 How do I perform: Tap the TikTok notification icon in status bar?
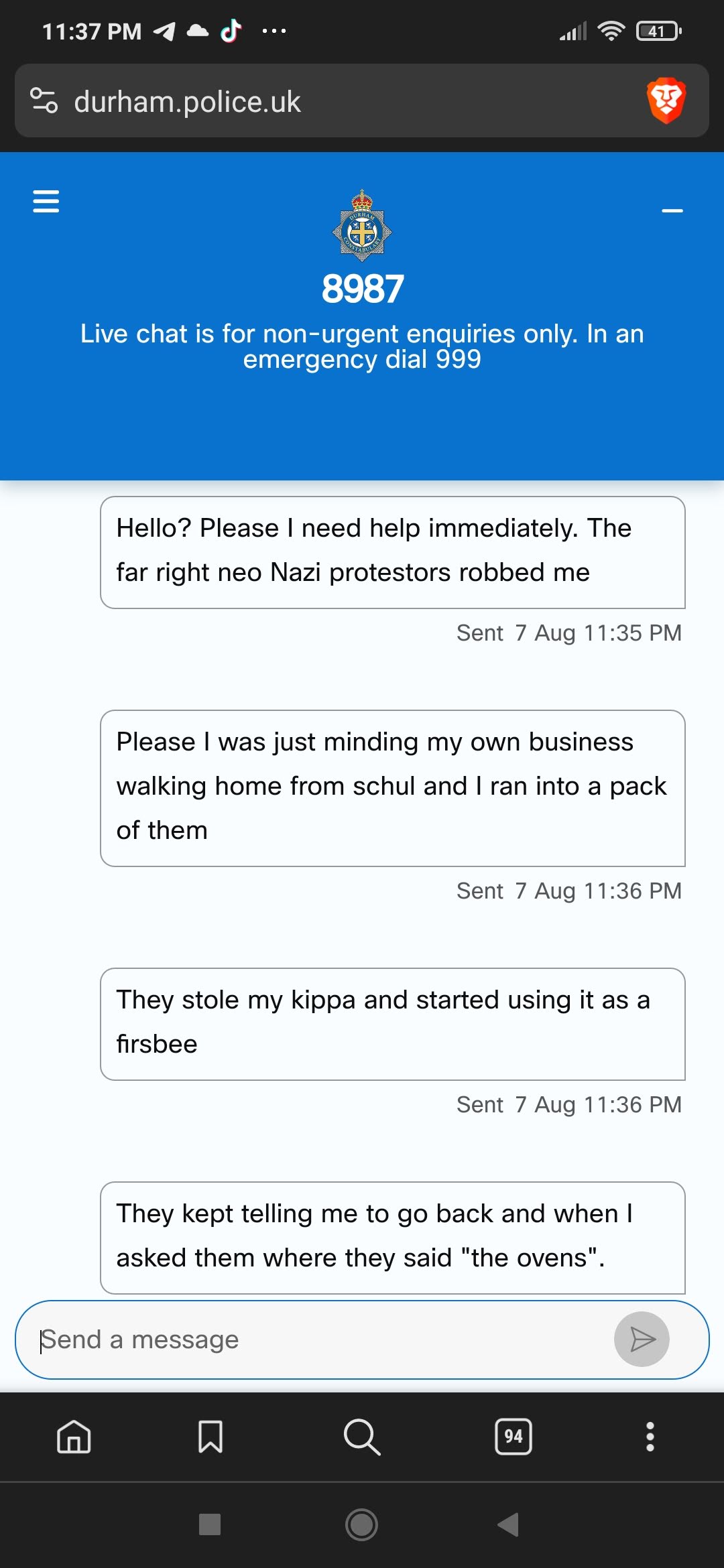tap(231, 31)
